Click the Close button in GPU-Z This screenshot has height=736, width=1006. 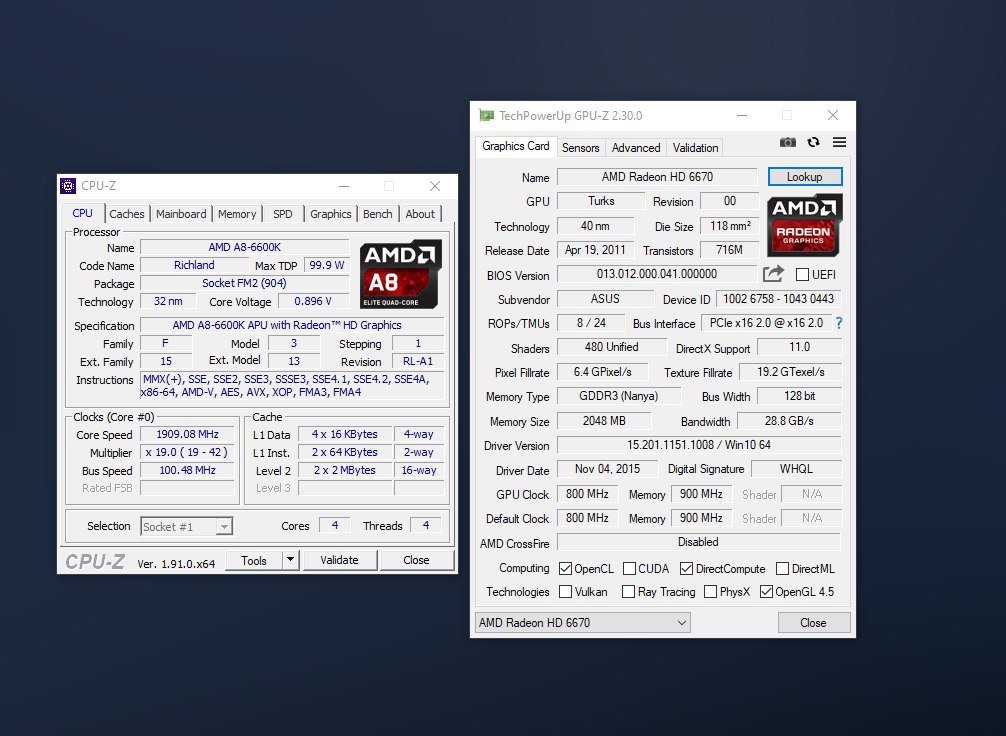(x=814, y=622)
